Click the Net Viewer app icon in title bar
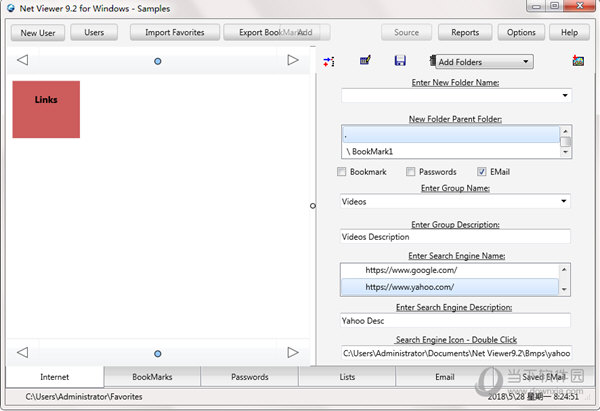Viewport: 600px width, 411px height. [11, 8]
